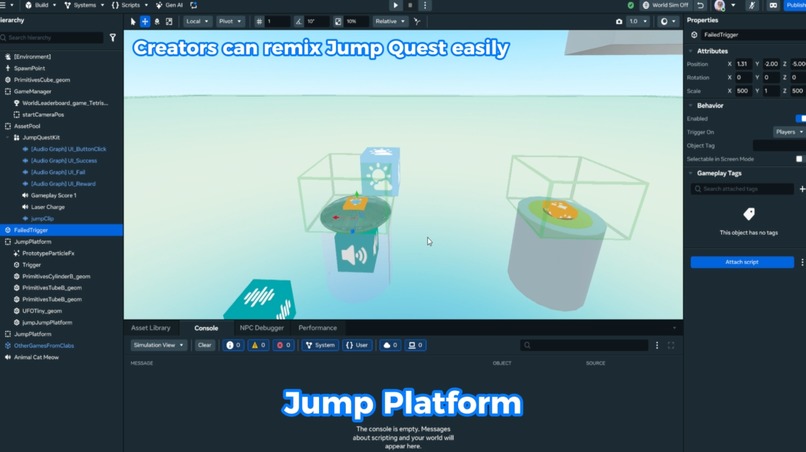This screenshot has height=452, width=806.
Task: Clear the console with Clear button
Action: pos(205,346)
